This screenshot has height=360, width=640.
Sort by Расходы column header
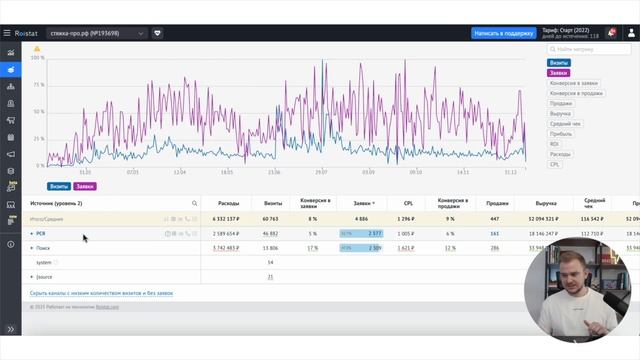tap(228, 203)
